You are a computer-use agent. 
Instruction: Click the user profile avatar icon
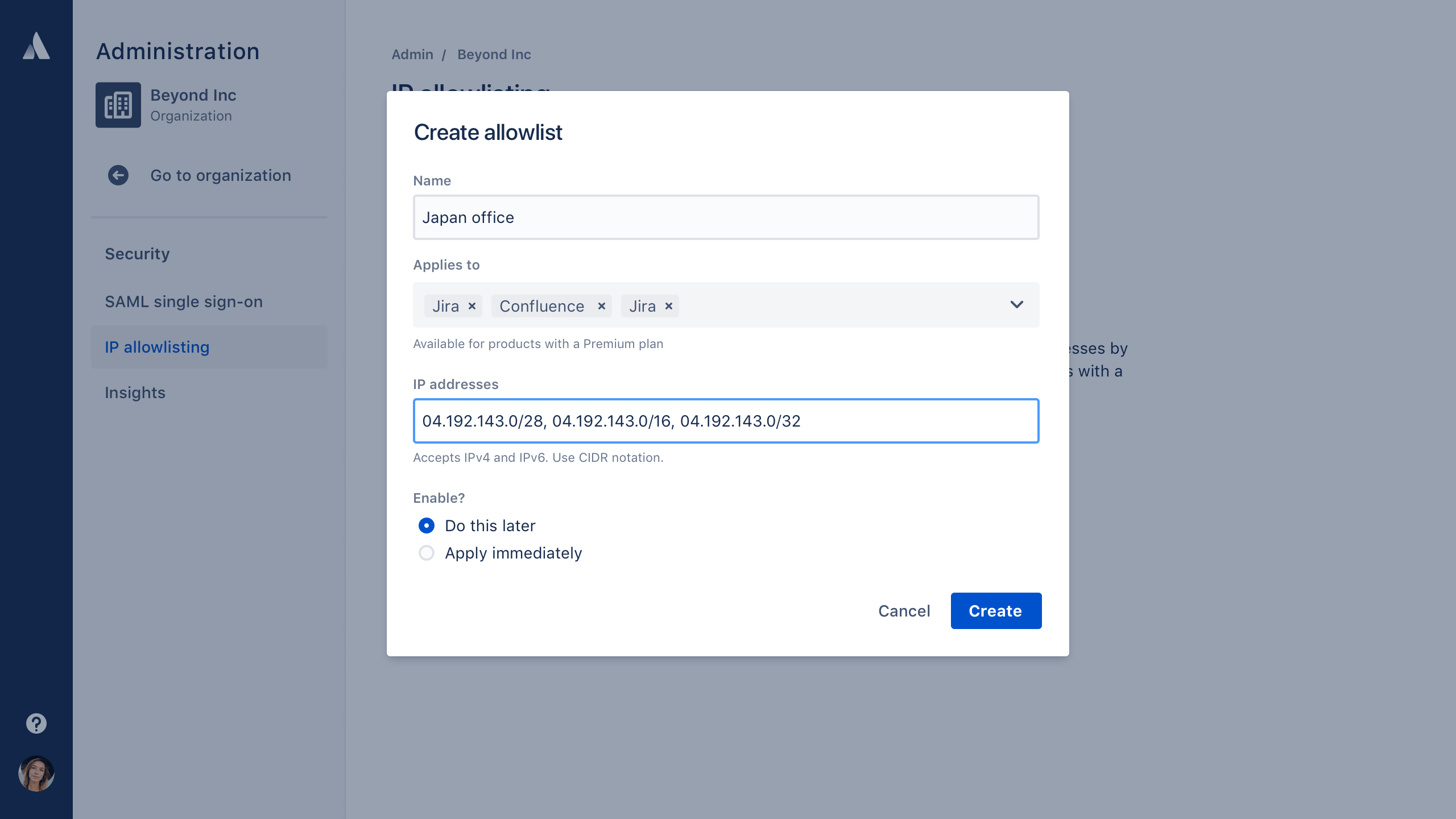(x=36, y=774)
